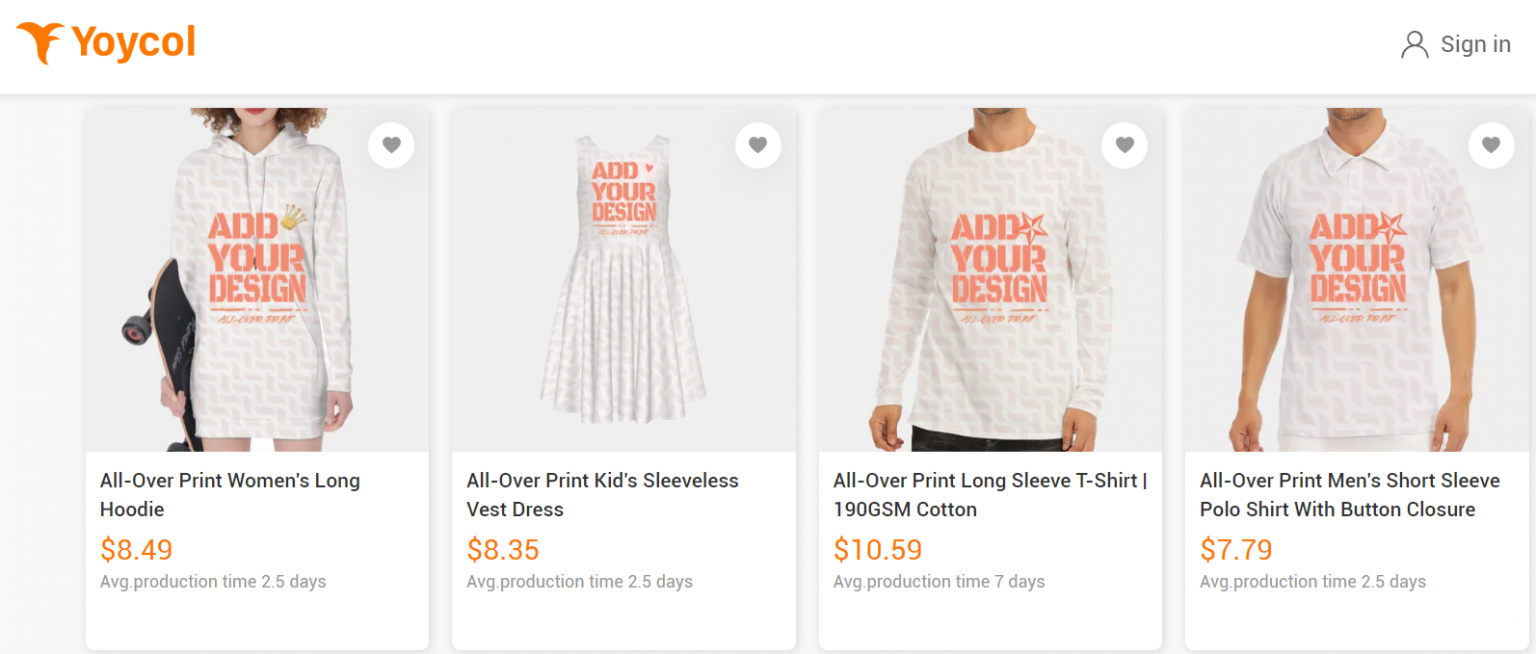1536x654 pixels.
Task: Click the heart icon on the Long Sleeve T-Shirt
Action: [1124, 145]
